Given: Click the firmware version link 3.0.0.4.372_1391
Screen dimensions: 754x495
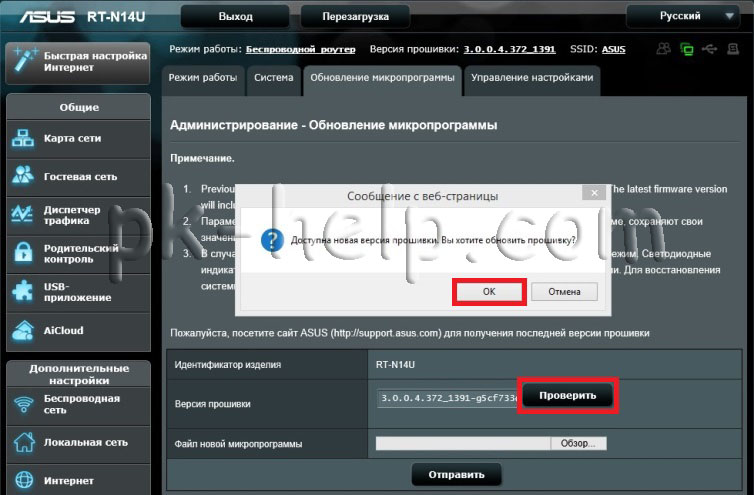Looking at the screenshot, I should point(509,49).
